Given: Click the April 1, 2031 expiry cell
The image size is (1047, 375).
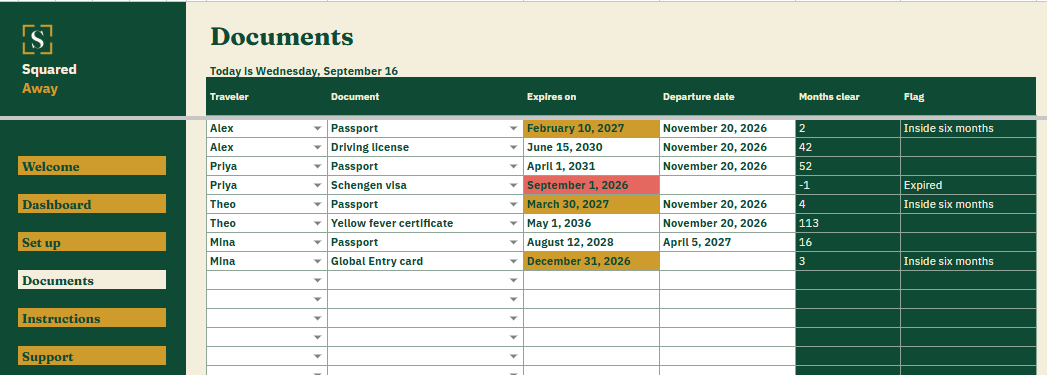Looking at the screenshot, I should [x=592, y=166].
